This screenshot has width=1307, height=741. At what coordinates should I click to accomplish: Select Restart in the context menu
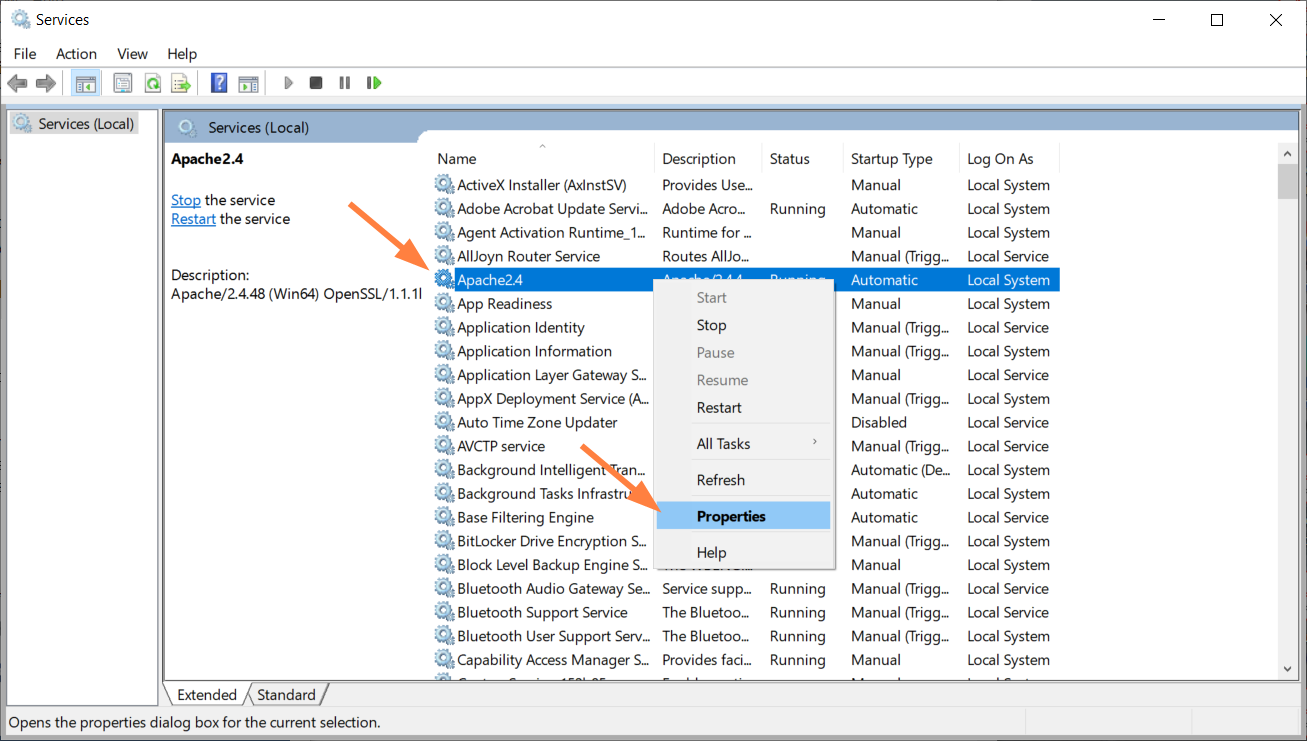[x=719, y=408]
